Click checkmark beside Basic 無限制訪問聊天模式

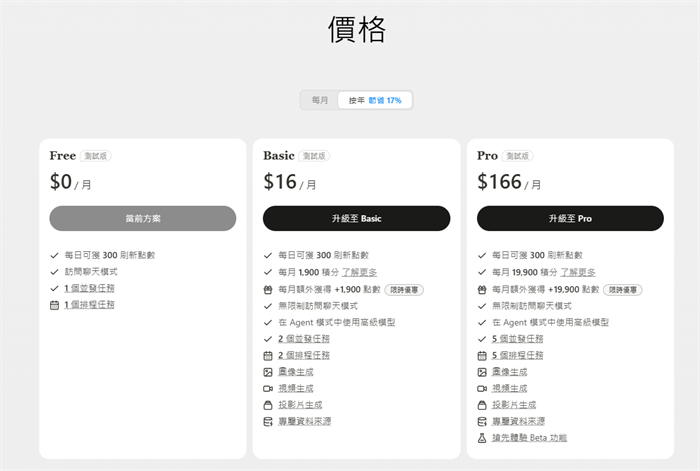[x=268, y=306]
